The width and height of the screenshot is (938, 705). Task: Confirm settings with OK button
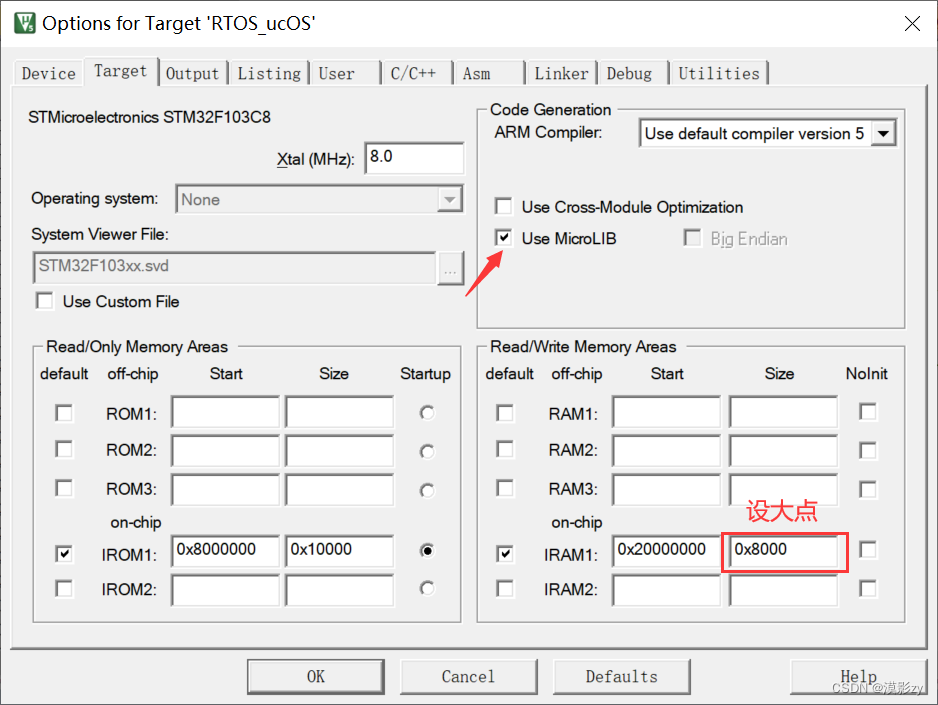click(x=315, y=676)
